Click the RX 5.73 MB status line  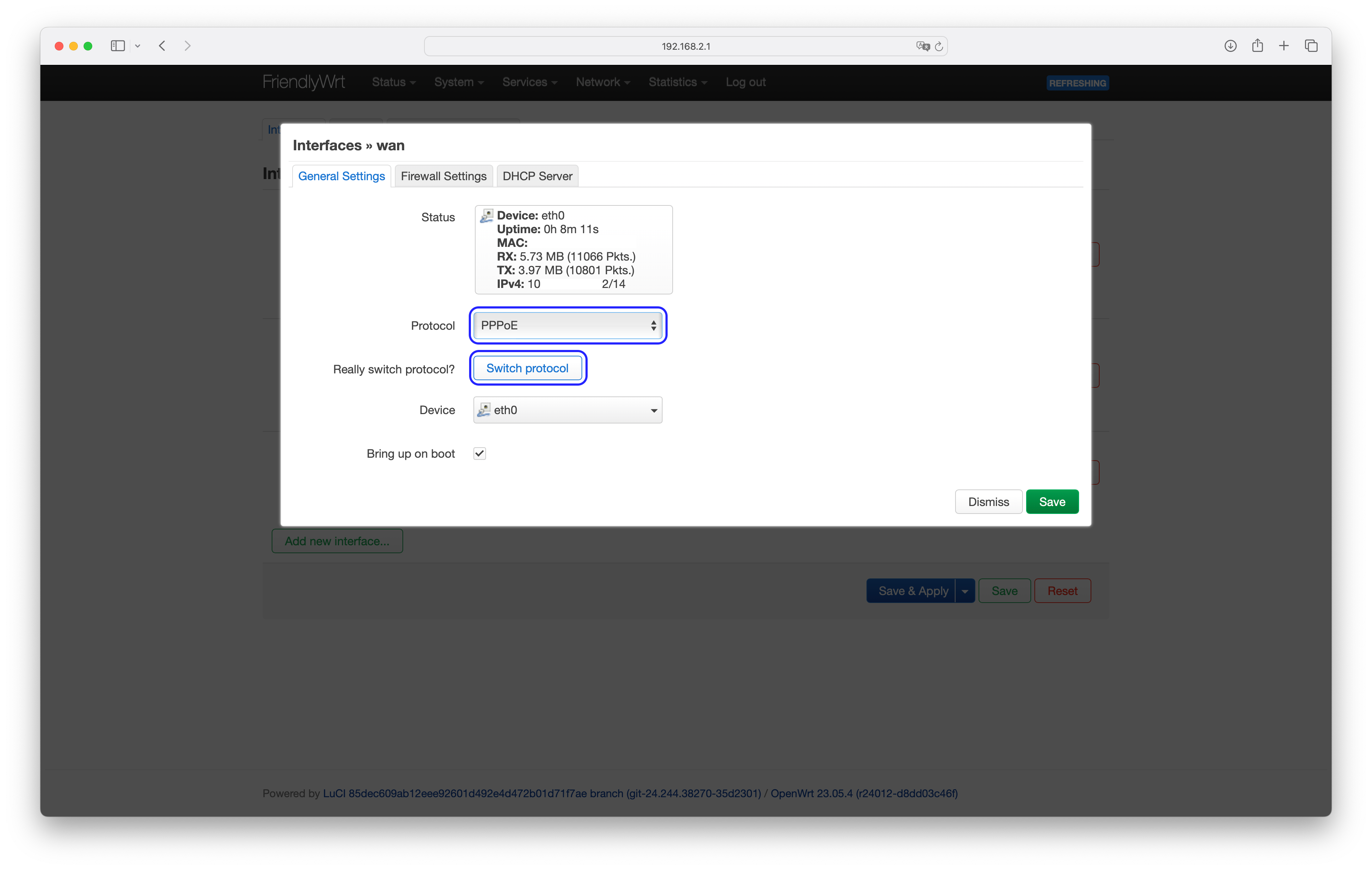coord(566,257)
